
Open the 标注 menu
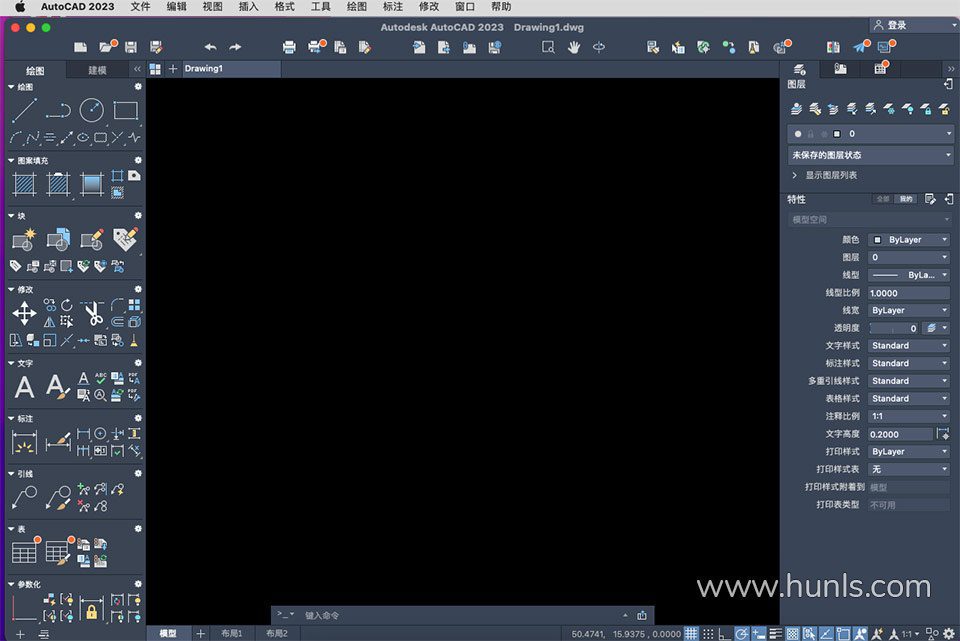(392, 7)
